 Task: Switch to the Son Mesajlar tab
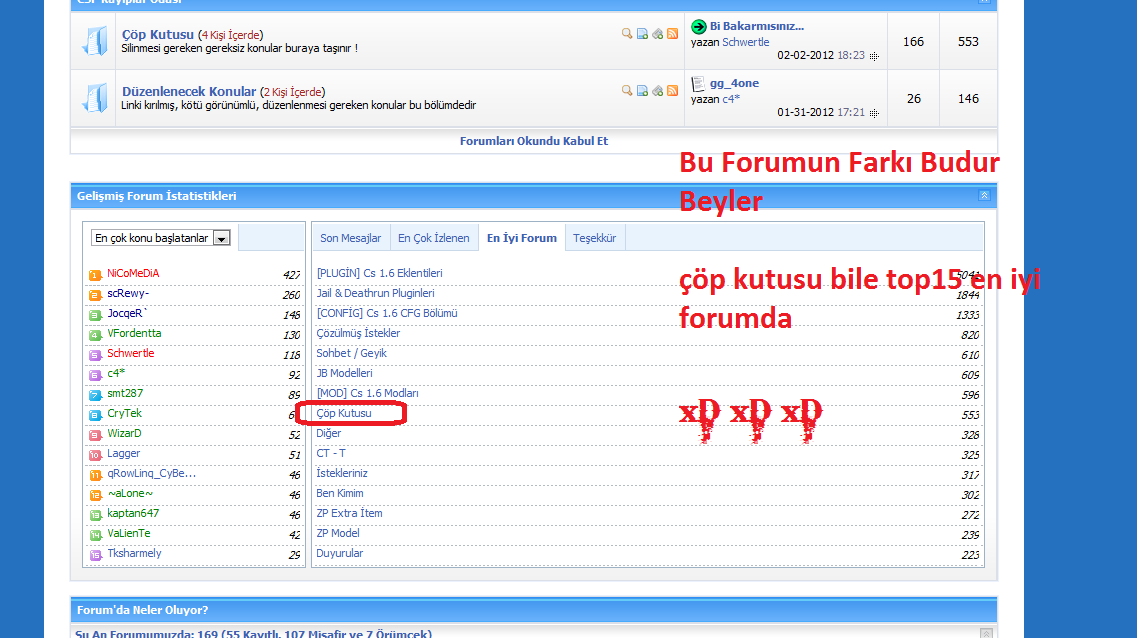350,237
